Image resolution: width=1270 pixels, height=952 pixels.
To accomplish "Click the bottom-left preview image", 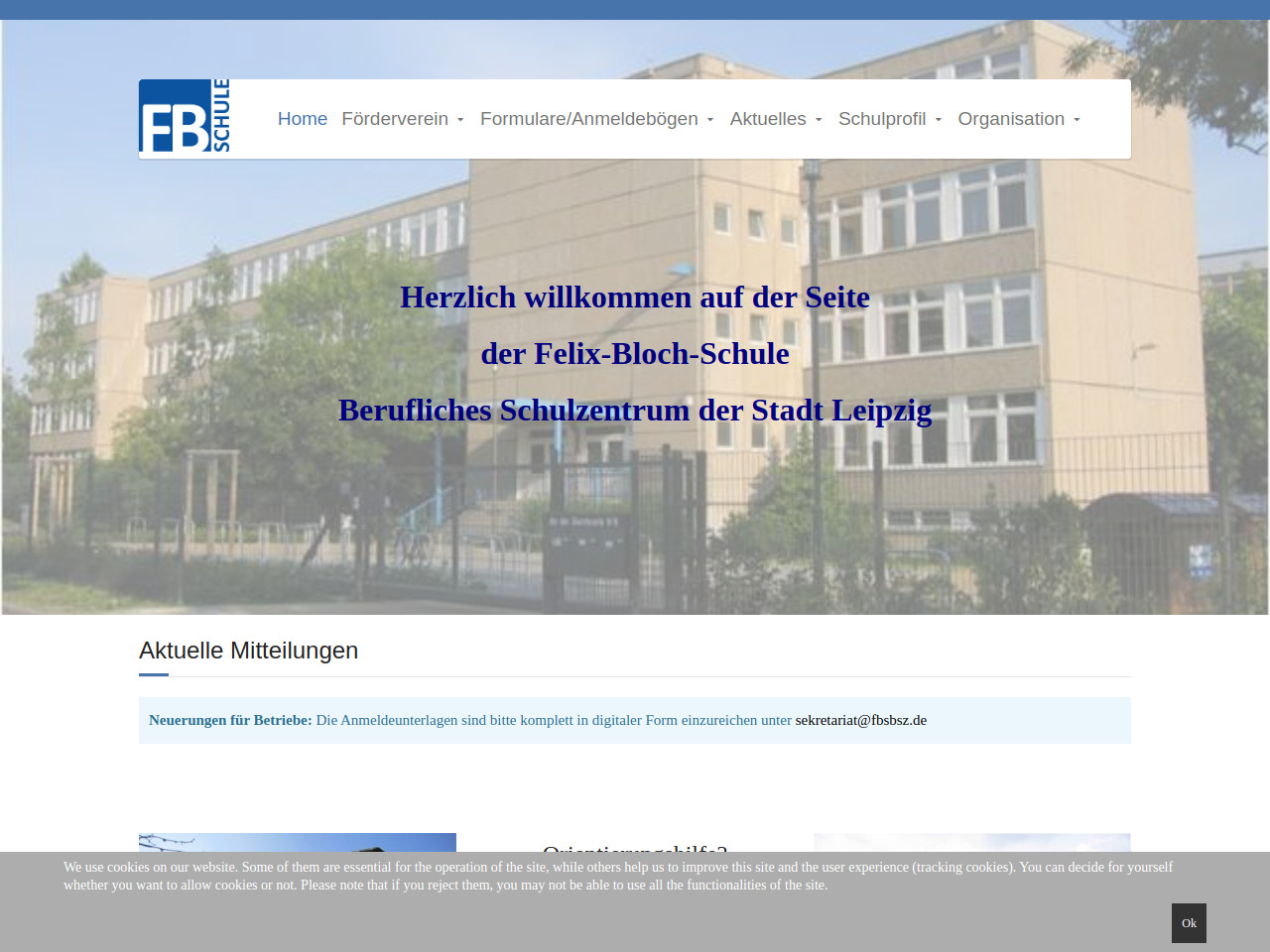I will coord(297,842).
